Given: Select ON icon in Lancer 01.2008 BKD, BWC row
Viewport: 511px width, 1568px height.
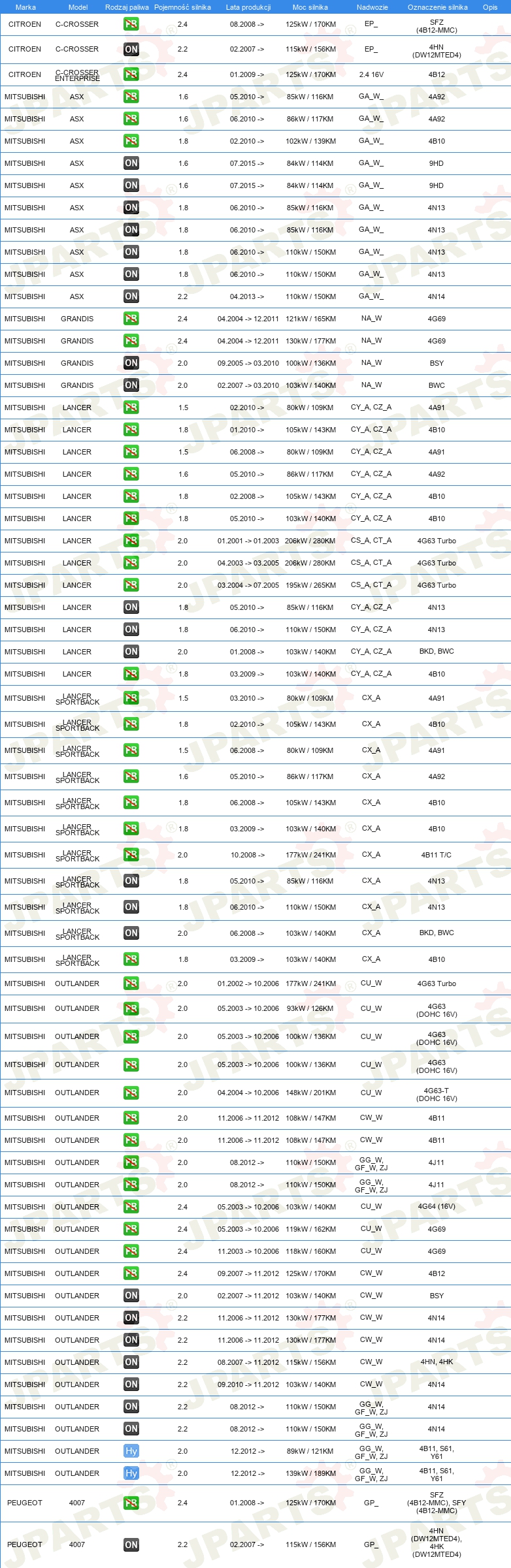Looking at the screenshot, I should pos(131,652).
